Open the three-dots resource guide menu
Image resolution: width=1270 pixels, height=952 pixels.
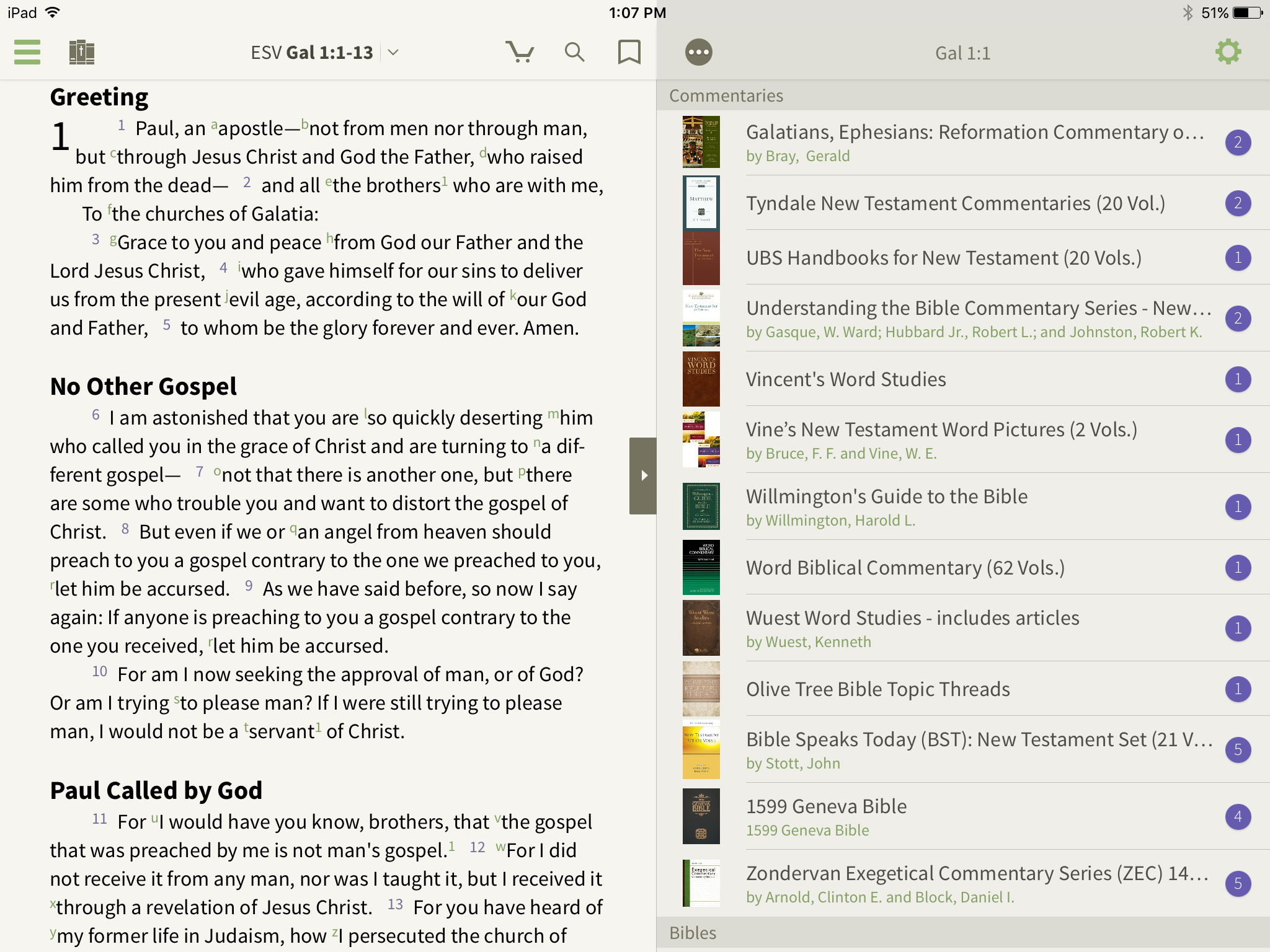pyautogui.click(x=699, y=52)
